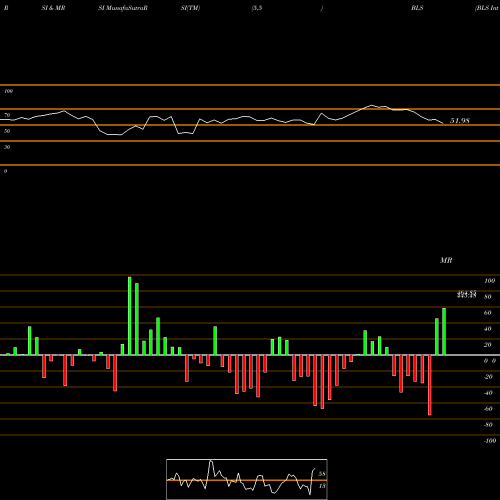Screen dimensions: 500x500
Task: Click the 'SI & MR' header text
Action: point(53,8)
